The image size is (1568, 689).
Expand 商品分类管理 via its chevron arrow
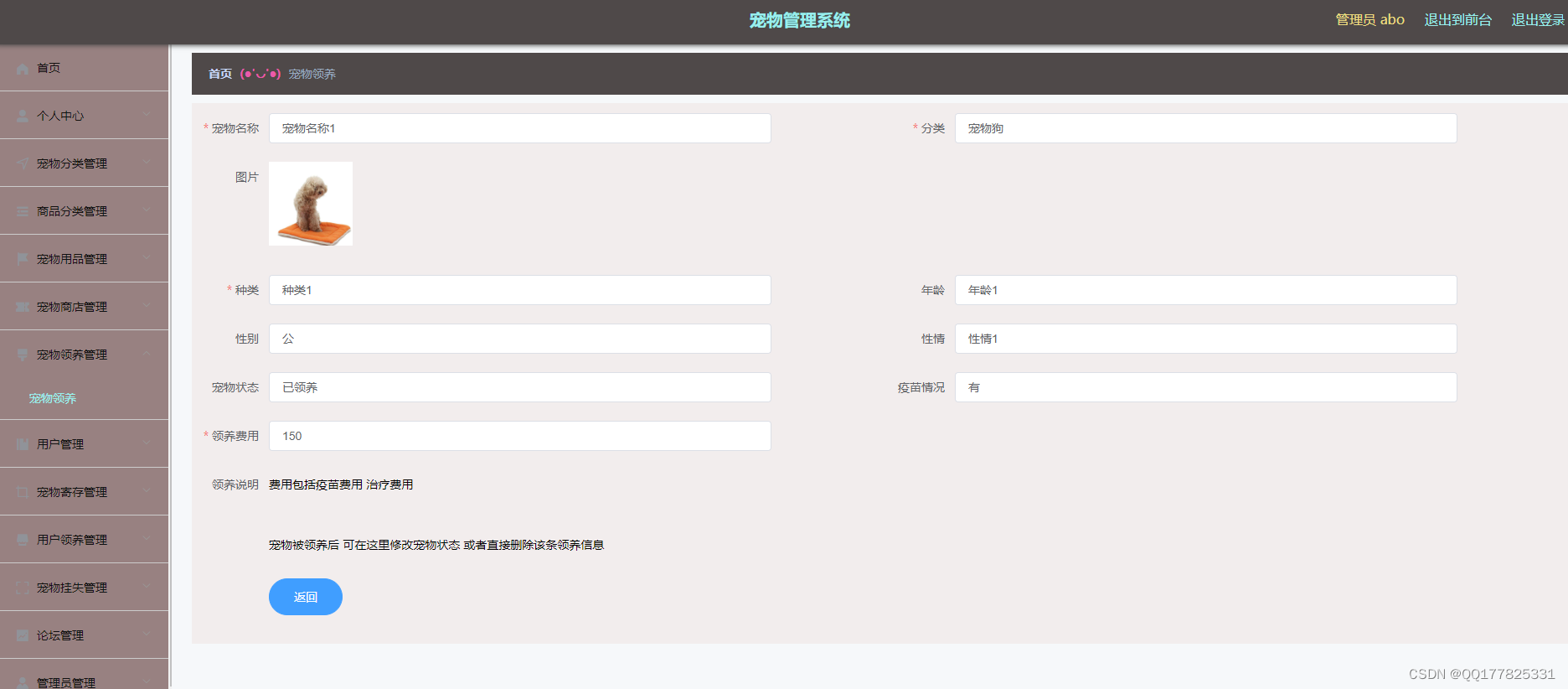pyautogui.click(x=147, y=211)
